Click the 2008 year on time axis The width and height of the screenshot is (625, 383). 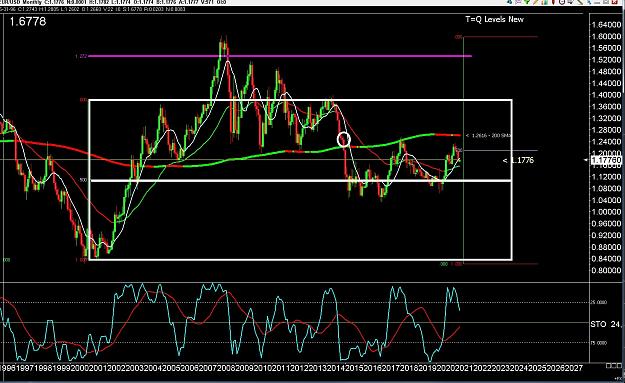tap(227, 368)
